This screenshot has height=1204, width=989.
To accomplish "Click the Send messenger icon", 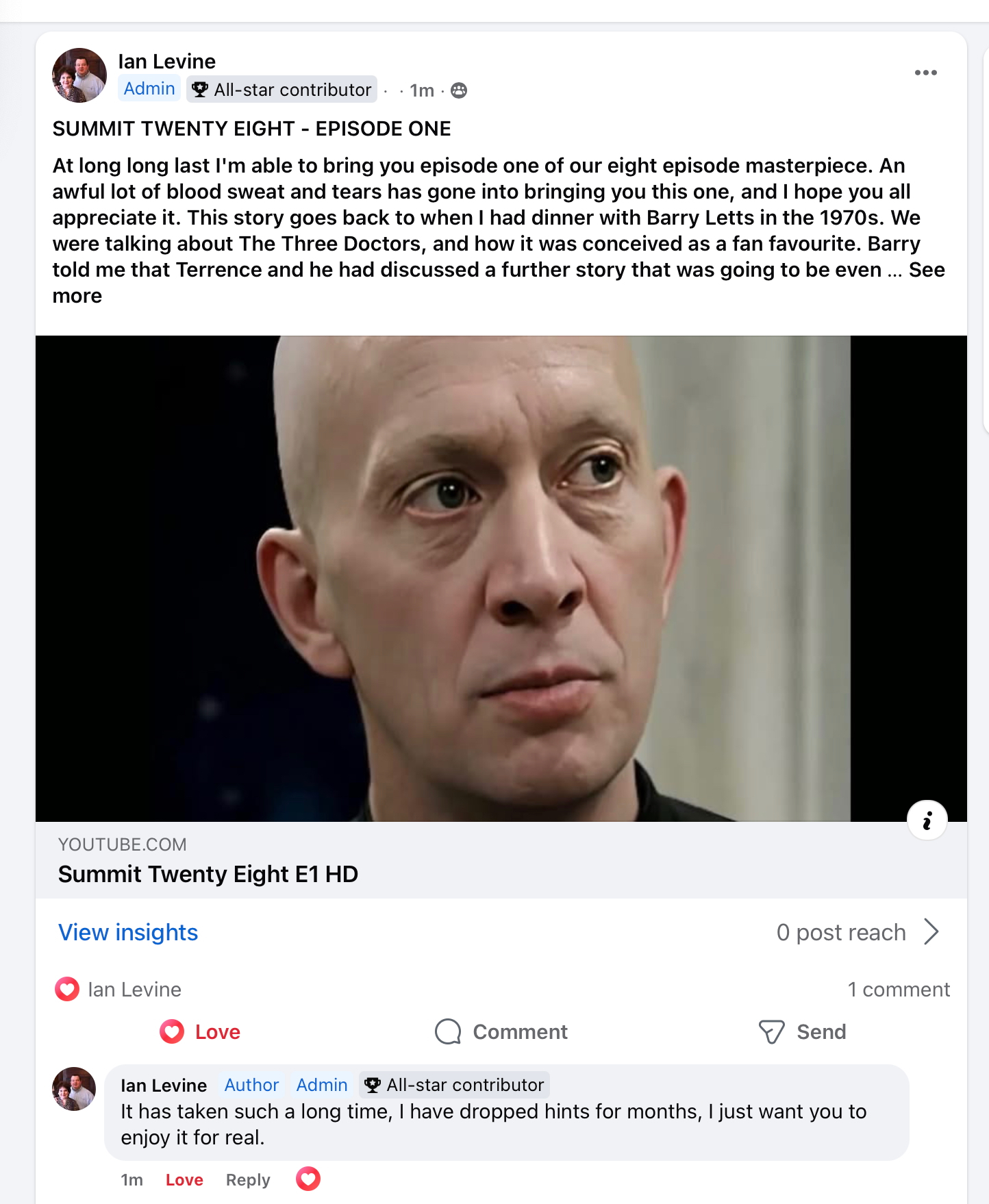I will point(771,1031).
